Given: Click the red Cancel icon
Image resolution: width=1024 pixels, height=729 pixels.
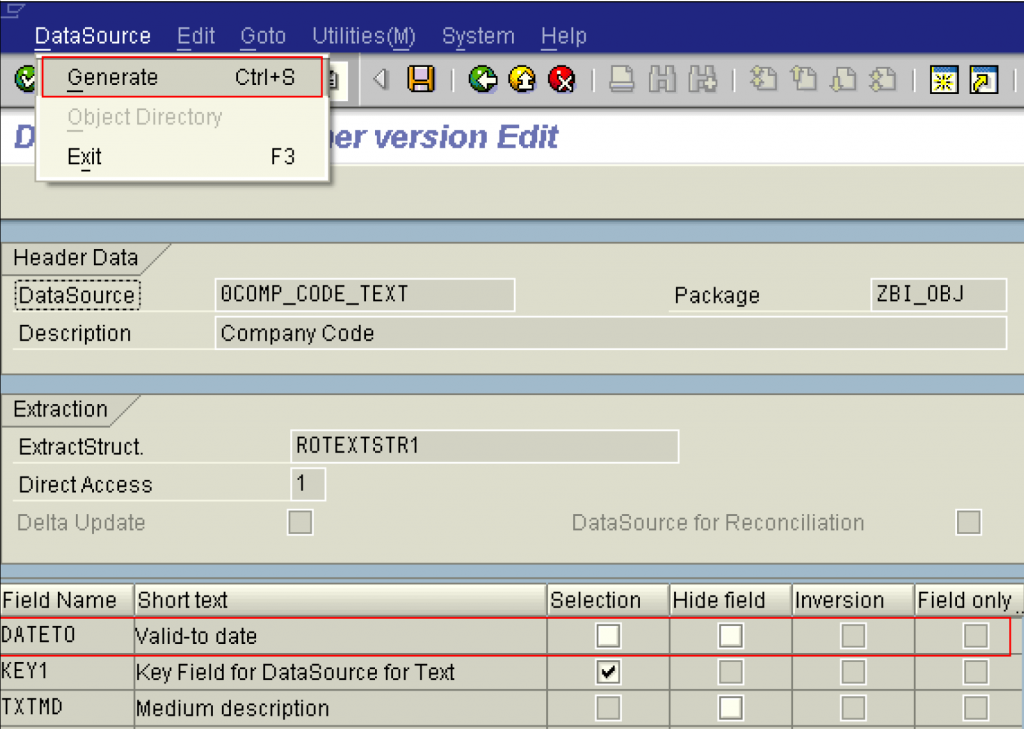Looking at the screenshot, I should click(562, 80).
